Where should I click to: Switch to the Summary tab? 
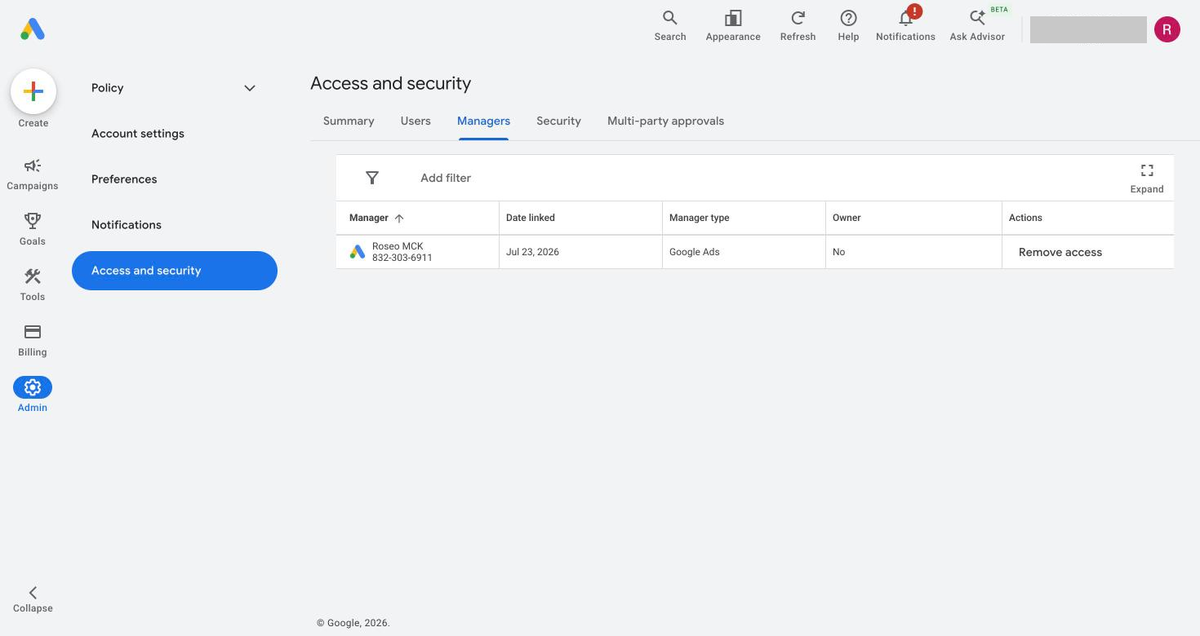click(349, 121)
